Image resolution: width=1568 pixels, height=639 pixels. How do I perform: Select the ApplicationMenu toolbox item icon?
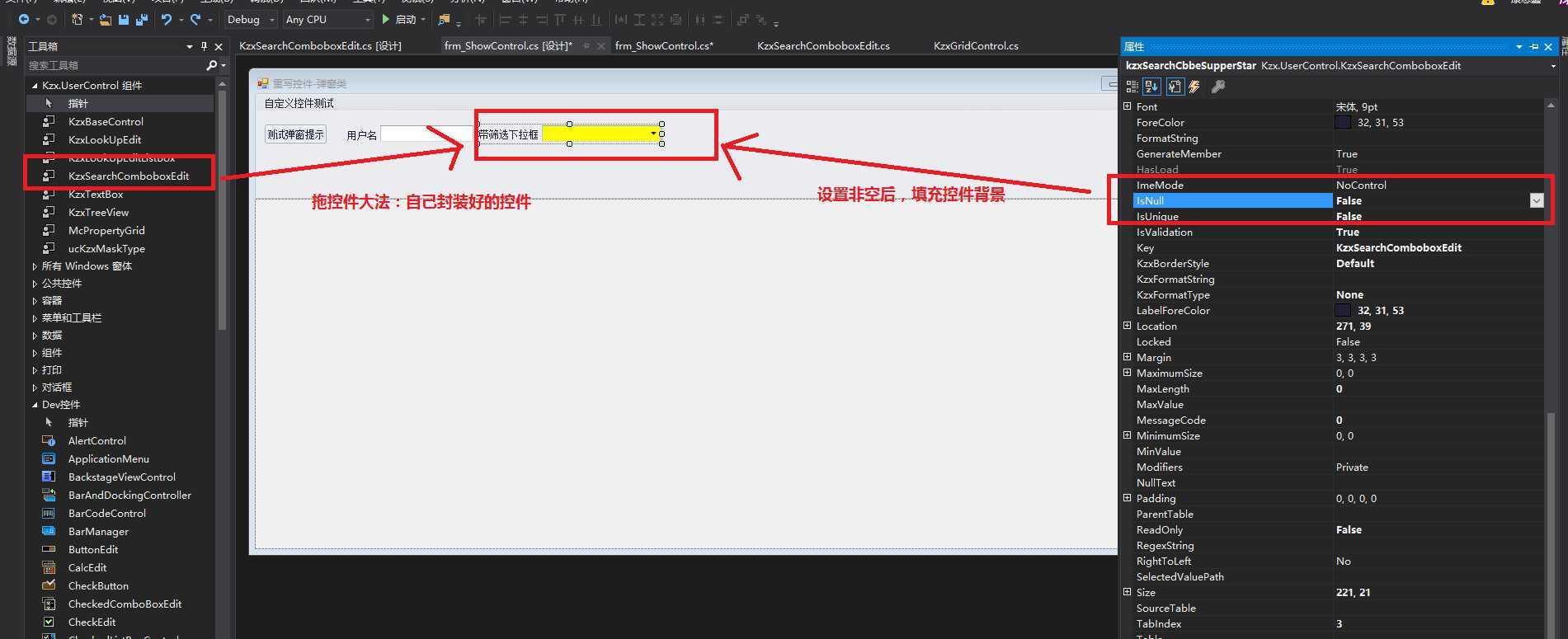tap(49, 458)
